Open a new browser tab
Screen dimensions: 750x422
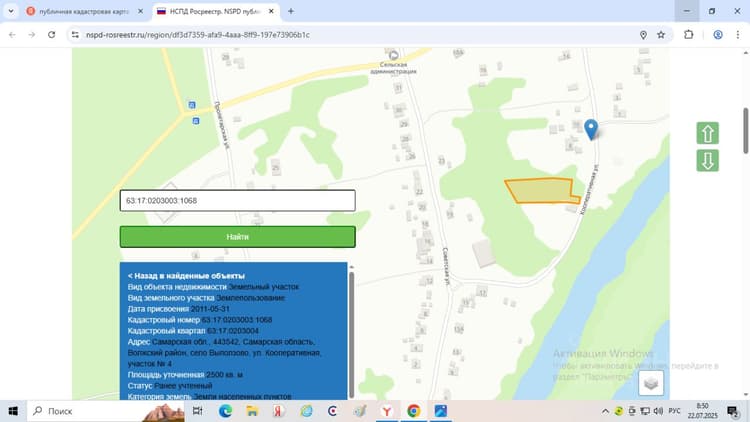[x=291, y=11]
